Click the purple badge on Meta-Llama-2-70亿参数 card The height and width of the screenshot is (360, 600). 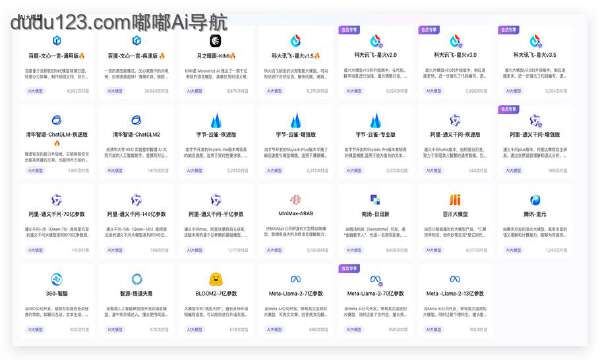[349, 269]
